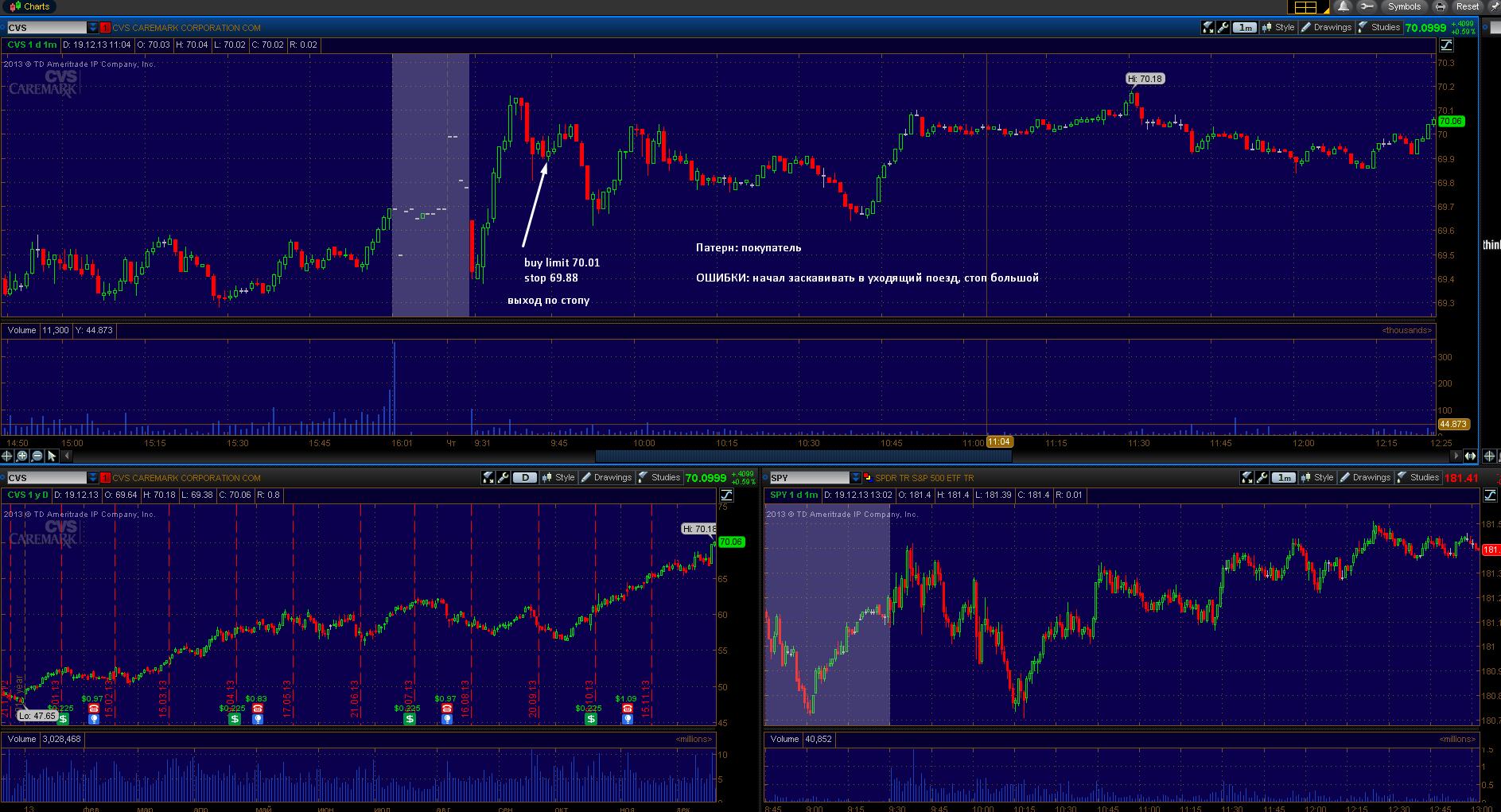Toggle price axis scale icon in top CVS chart

(1446, 45)
